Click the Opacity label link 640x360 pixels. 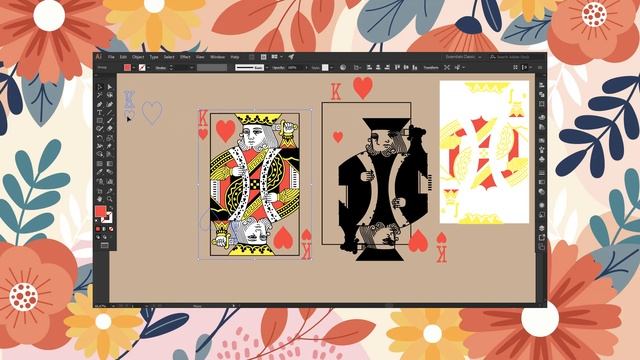278,68
